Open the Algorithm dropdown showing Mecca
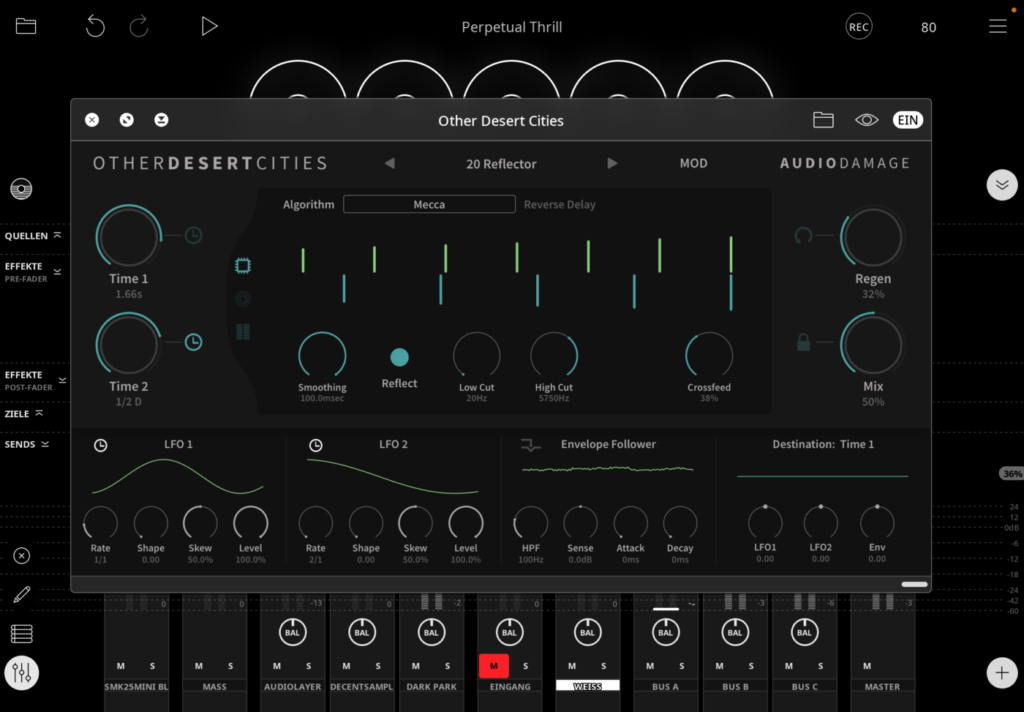Image resolution: width=1024 pixels, height=712 pixels. [x=429, y=205]
